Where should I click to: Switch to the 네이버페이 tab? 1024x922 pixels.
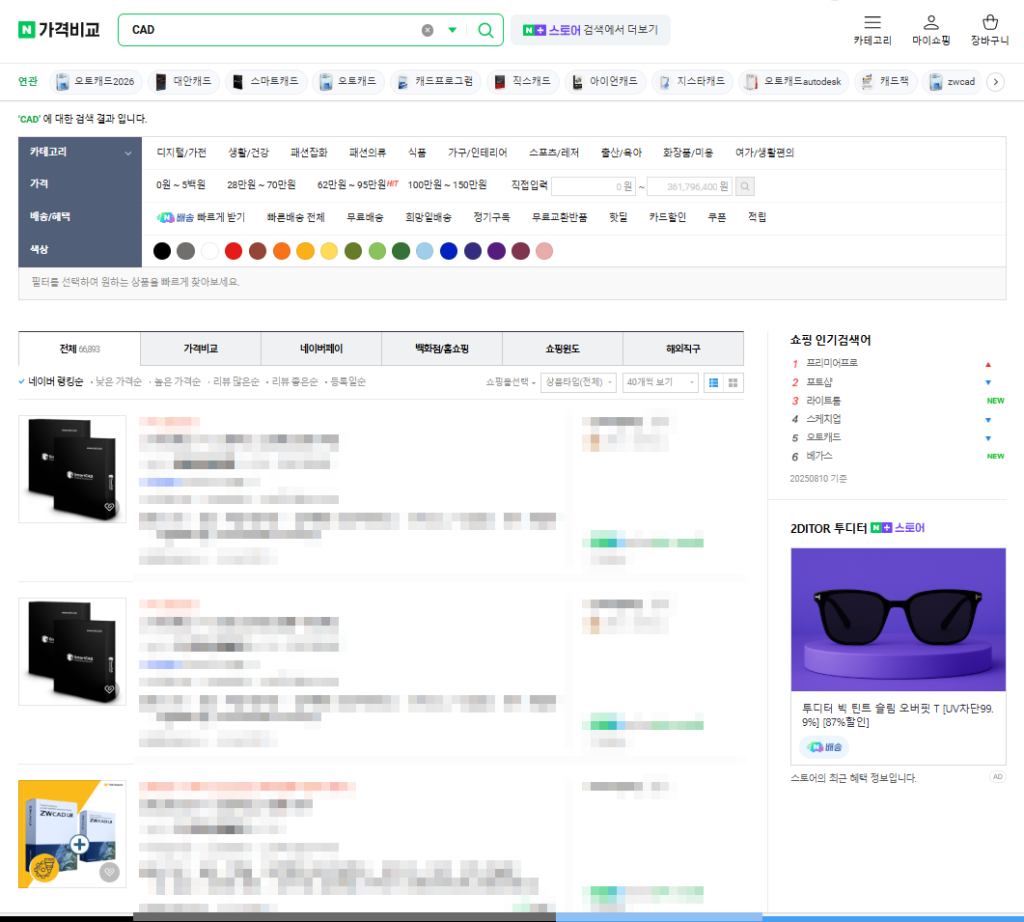[x=321, y=348]
